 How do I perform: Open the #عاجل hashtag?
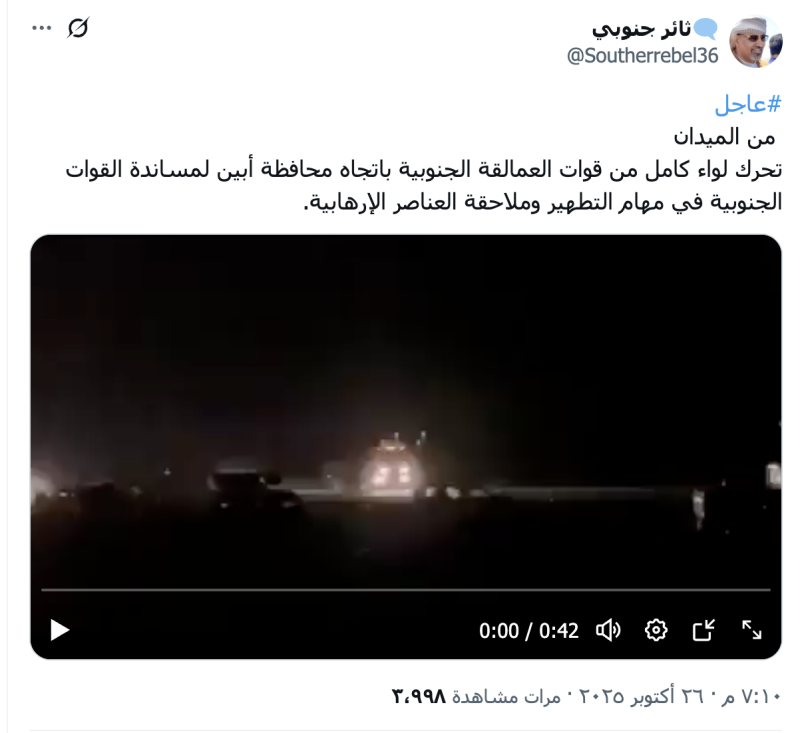tap(747, 104)
